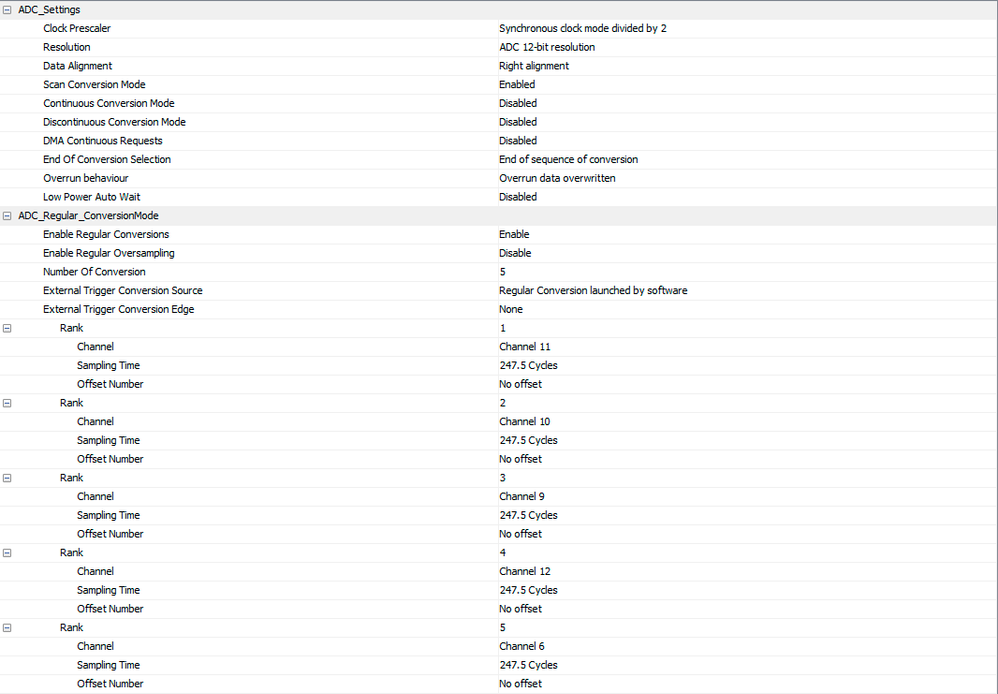Select the Resolution label
Viewport: 998px width, 694px height.
click(66, 47)
